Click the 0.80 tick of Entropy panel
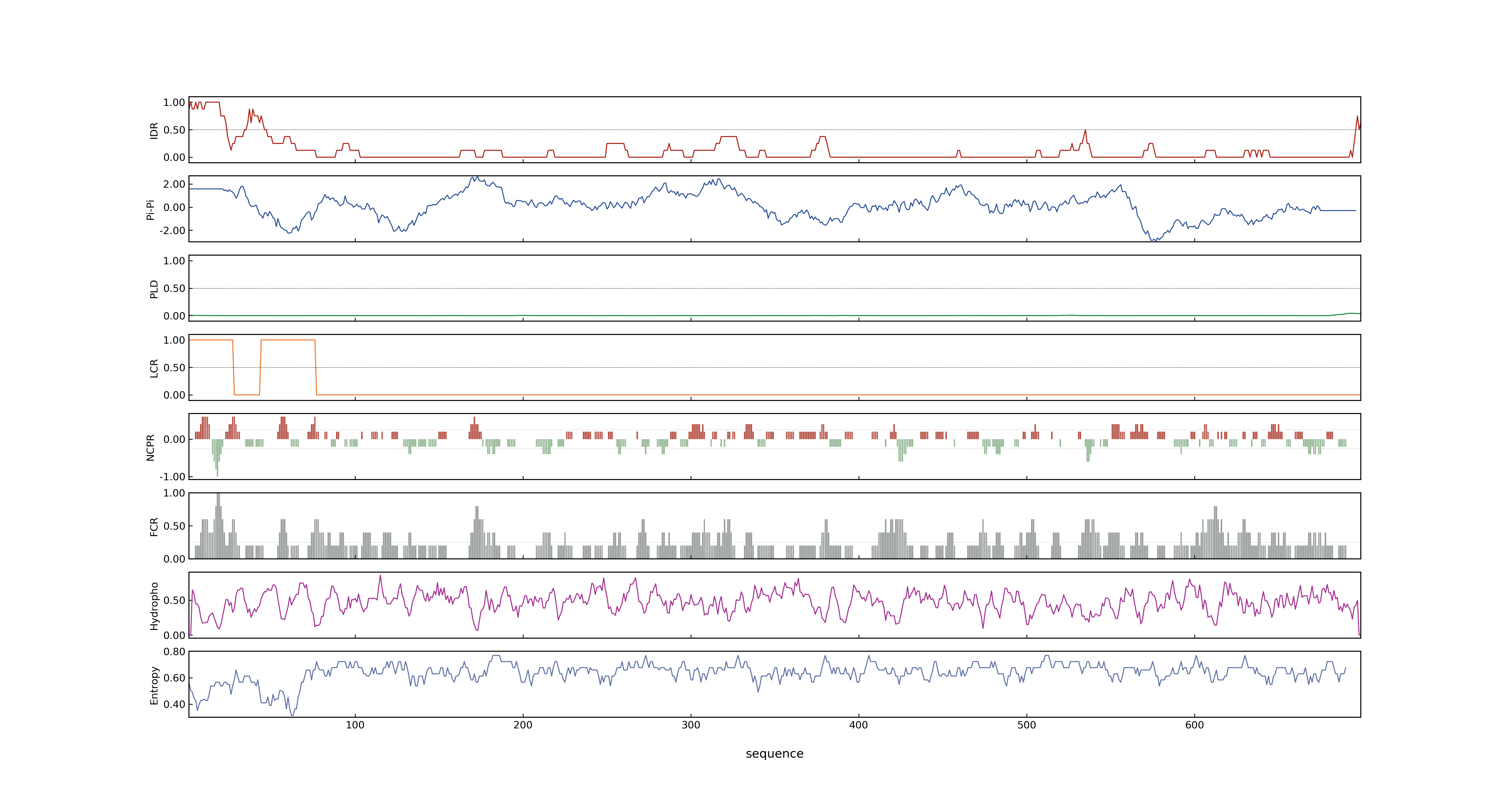The image size is (1512, 806). tap(174, 652)
